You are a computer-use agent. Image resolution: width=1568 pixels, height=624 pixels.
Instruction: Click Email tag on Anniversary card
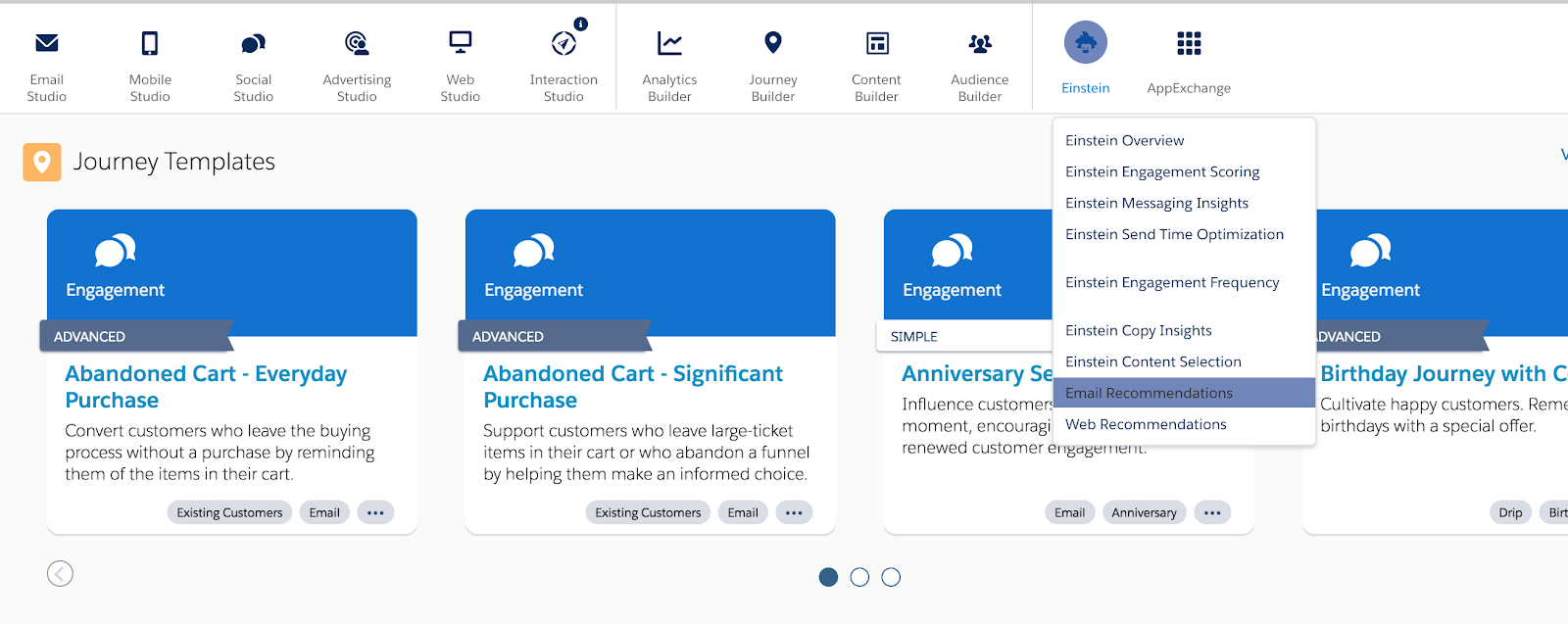pos(1069,512)
